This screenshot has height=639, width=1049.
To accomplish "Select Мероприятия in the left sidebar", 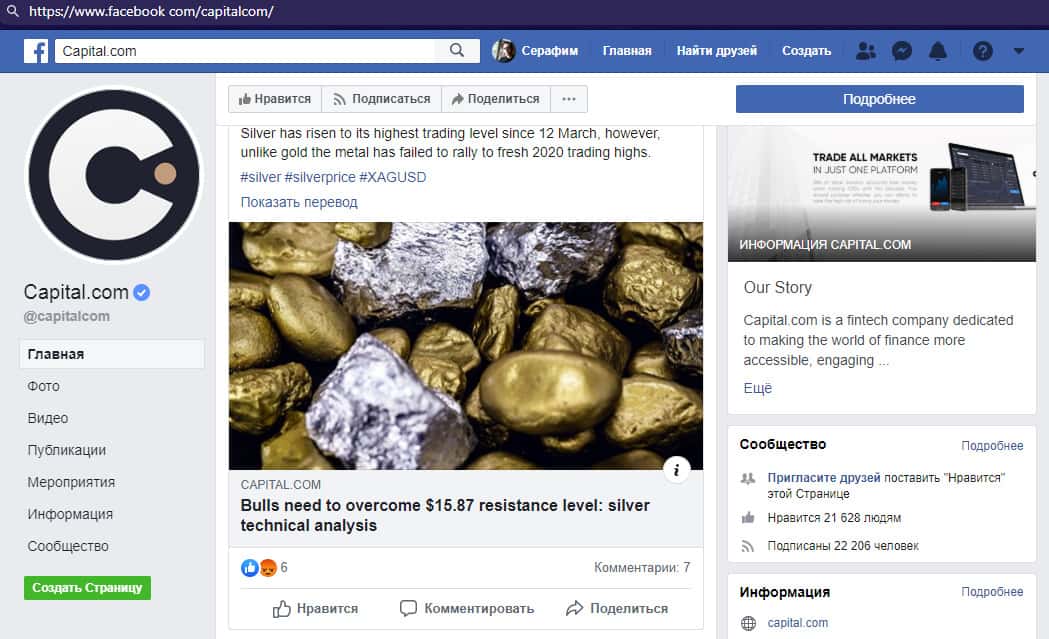I will pyautogui.click(x=71, y=482).
